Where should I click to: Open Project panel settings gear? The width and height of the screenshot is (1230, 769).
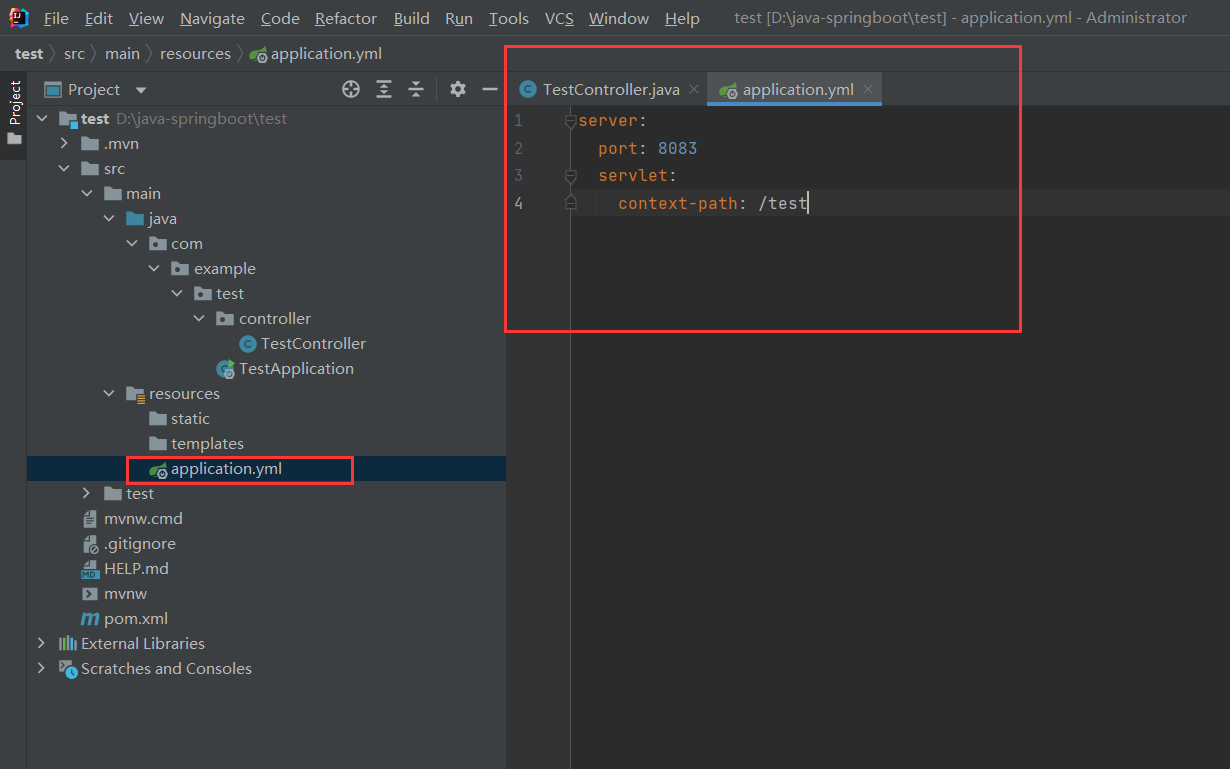458,90
